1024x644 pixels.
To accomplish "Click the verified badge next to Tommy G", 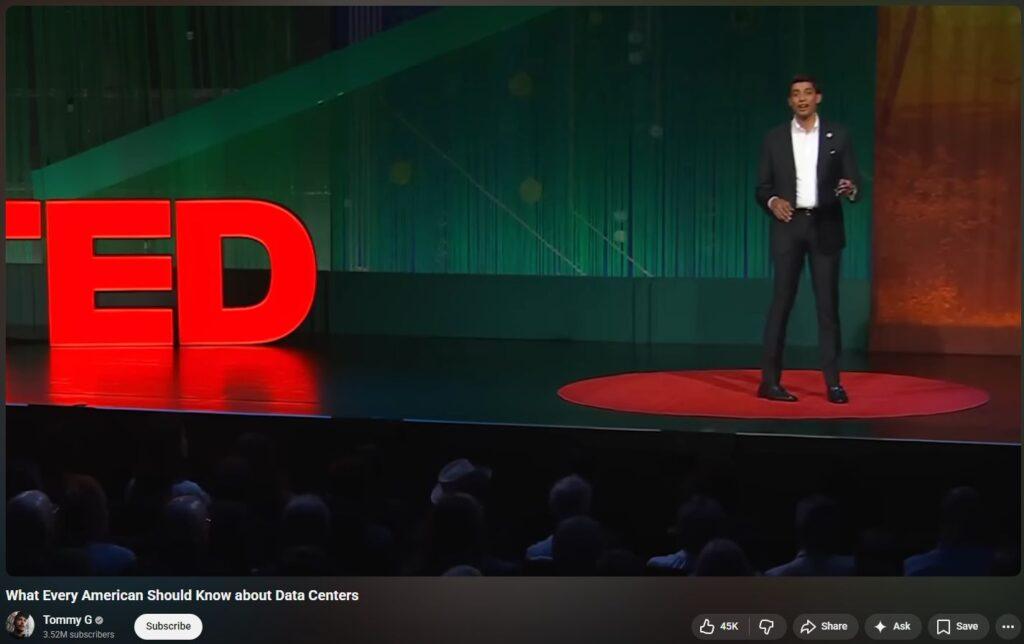I will pyautogui.click(x=99, y=620).
